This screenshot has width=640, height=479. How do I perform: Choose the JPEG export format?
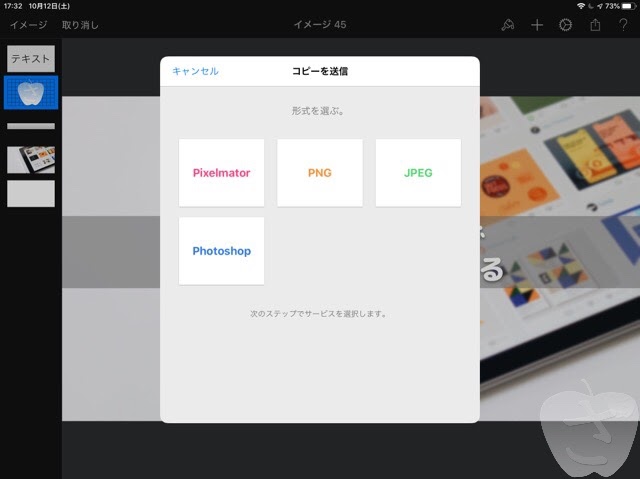pos(418,173)
